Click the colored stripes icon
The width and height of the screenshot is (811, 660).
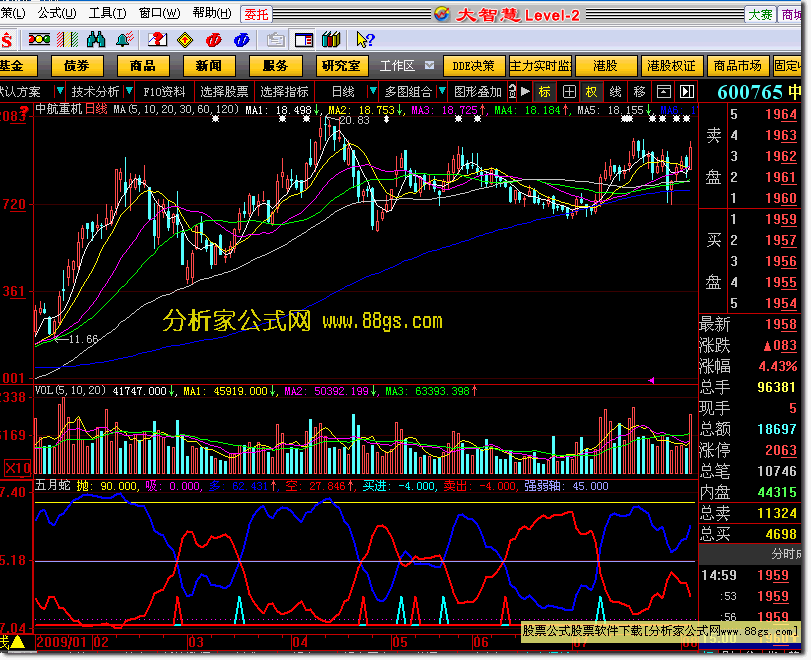point(67,39)
